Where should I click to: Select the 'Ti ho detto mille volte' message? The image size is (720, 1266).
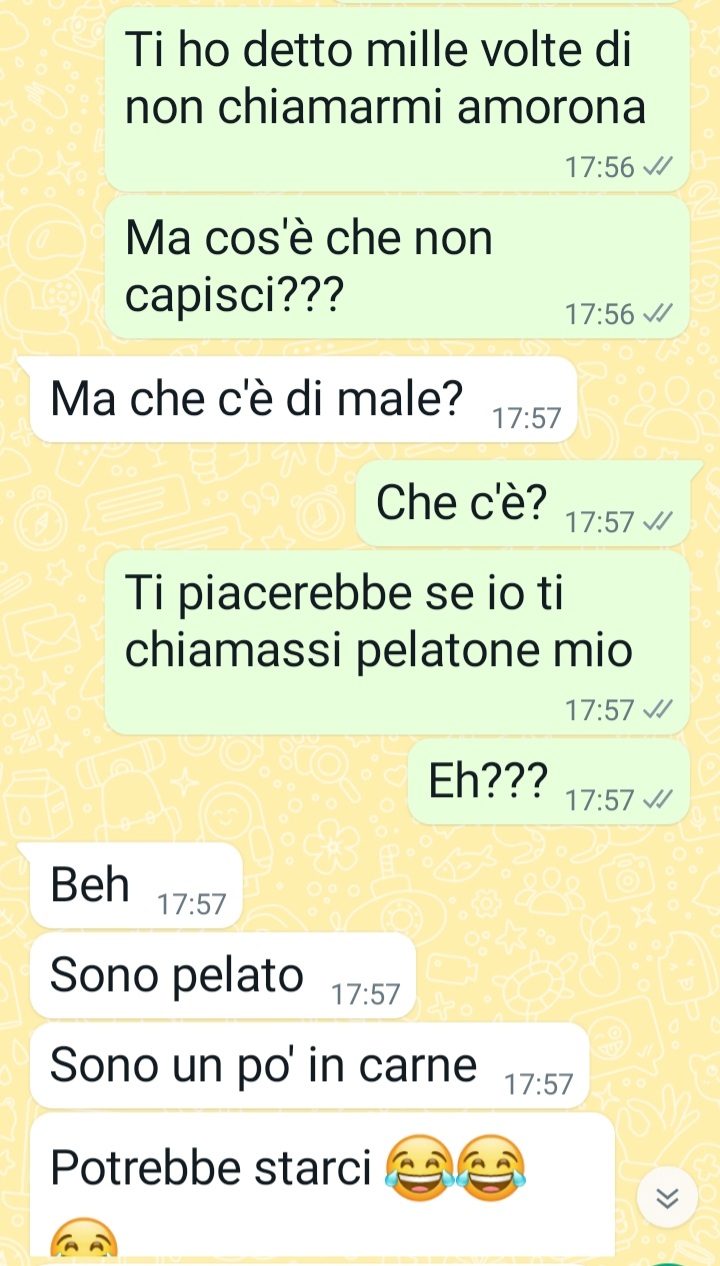pyautogui.click(x=397, y=99)
